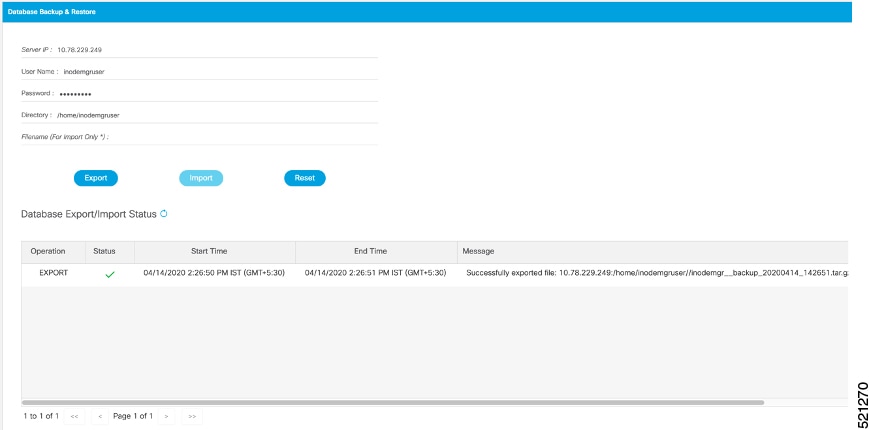Screen dimensions: 869x430
Task: Click the green success checkmark in the EXPORT row
Action: coord(110,274)
